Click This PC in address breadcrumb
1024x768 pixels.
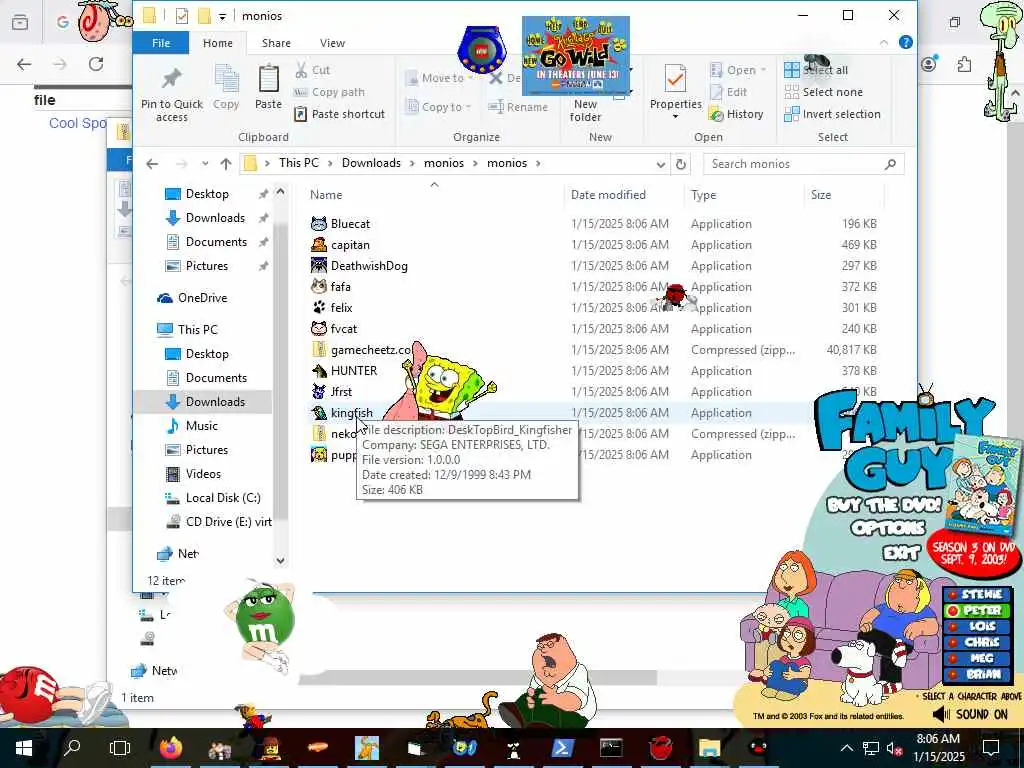[299, 163]
